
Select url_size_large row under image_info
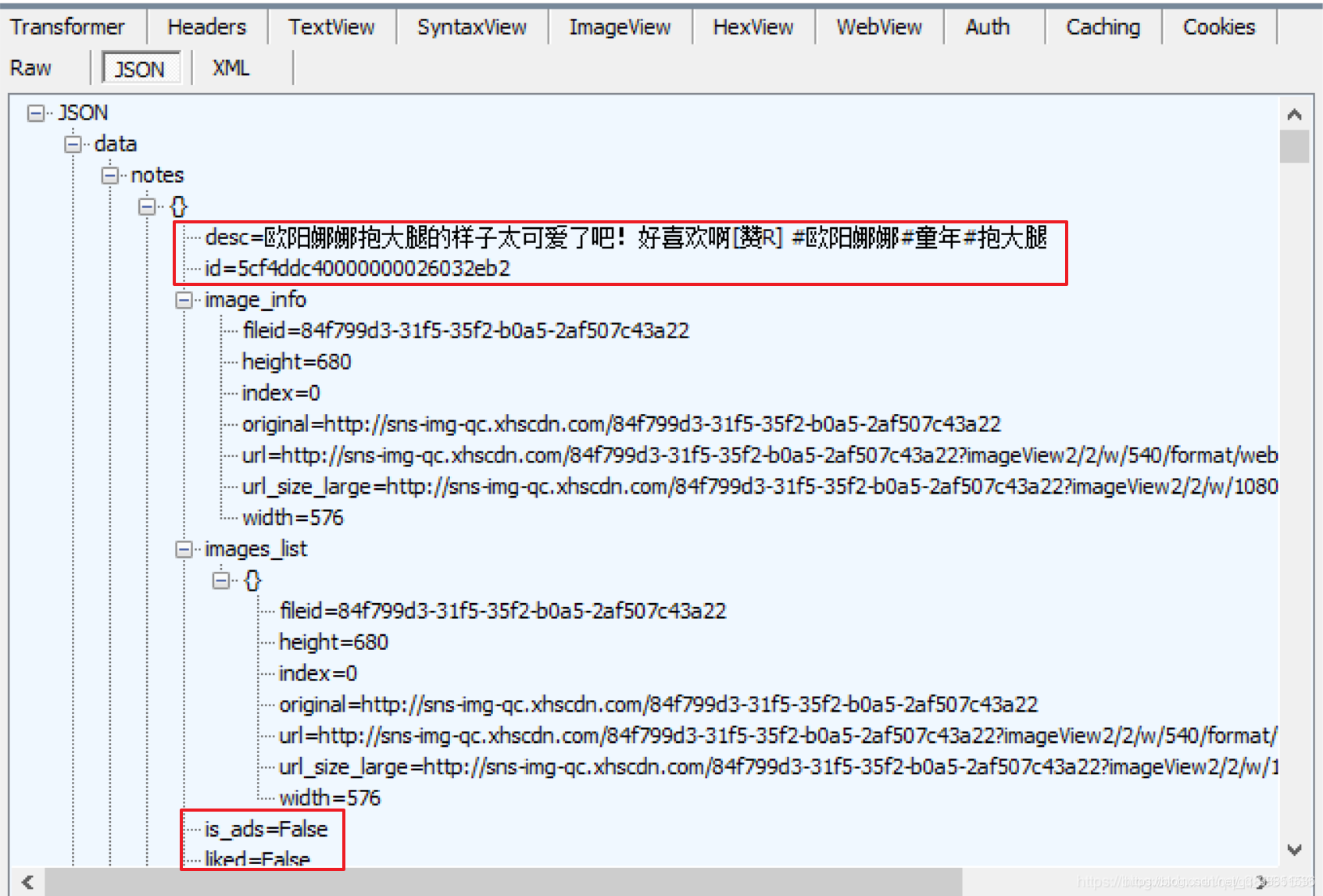(760, 487)
